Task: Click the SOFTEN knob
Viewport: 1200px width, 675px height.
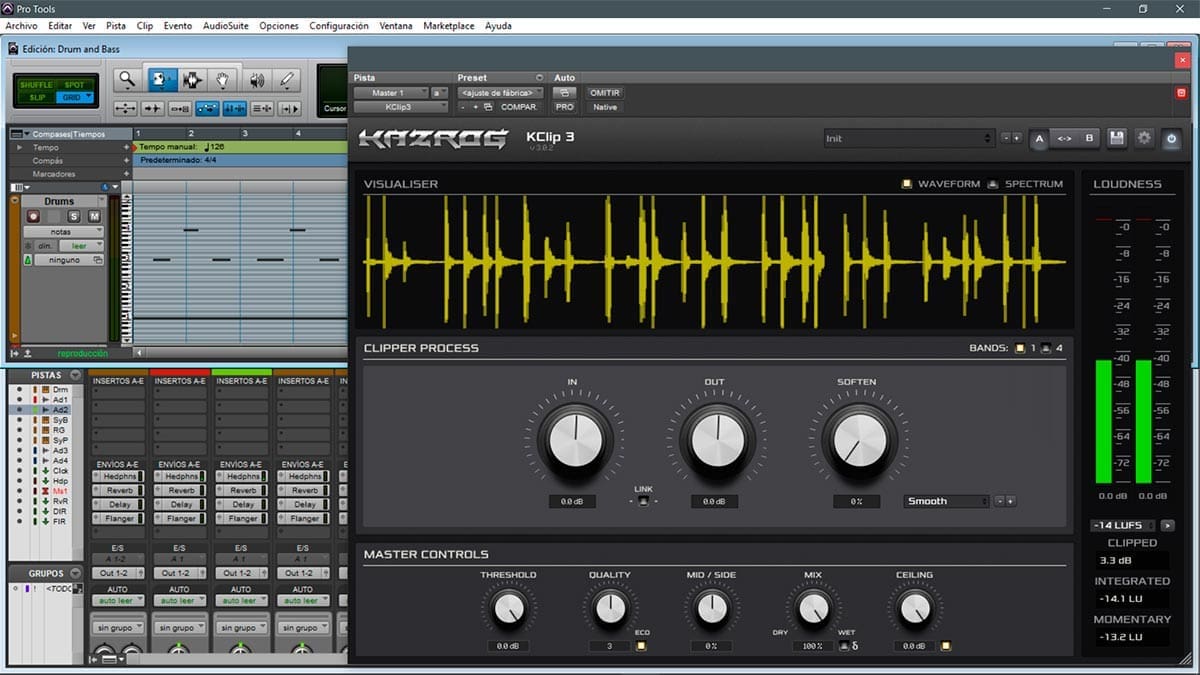Action: (x=858, y=439)
